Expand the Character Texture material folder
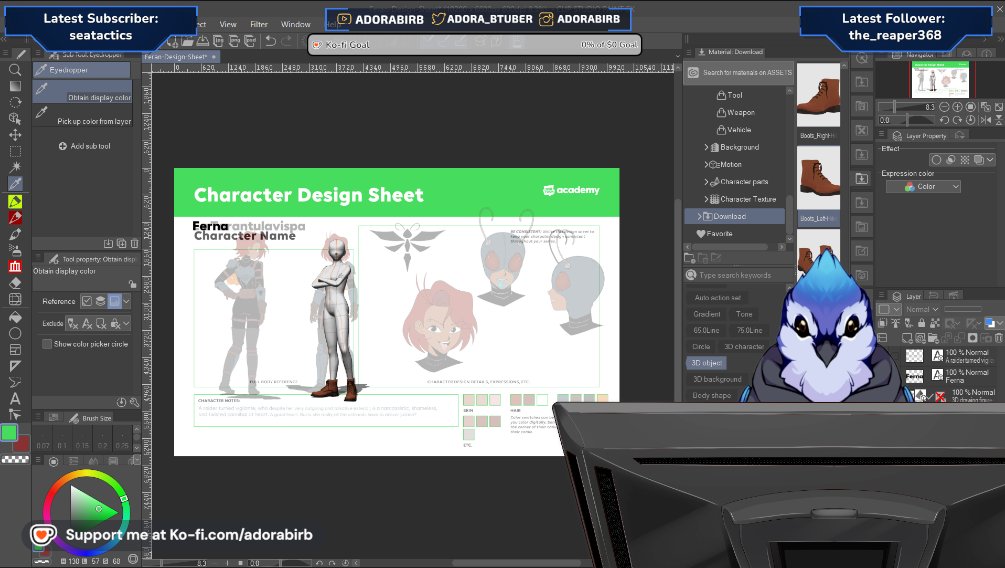 pyautogui.click(x=706, y=199)
